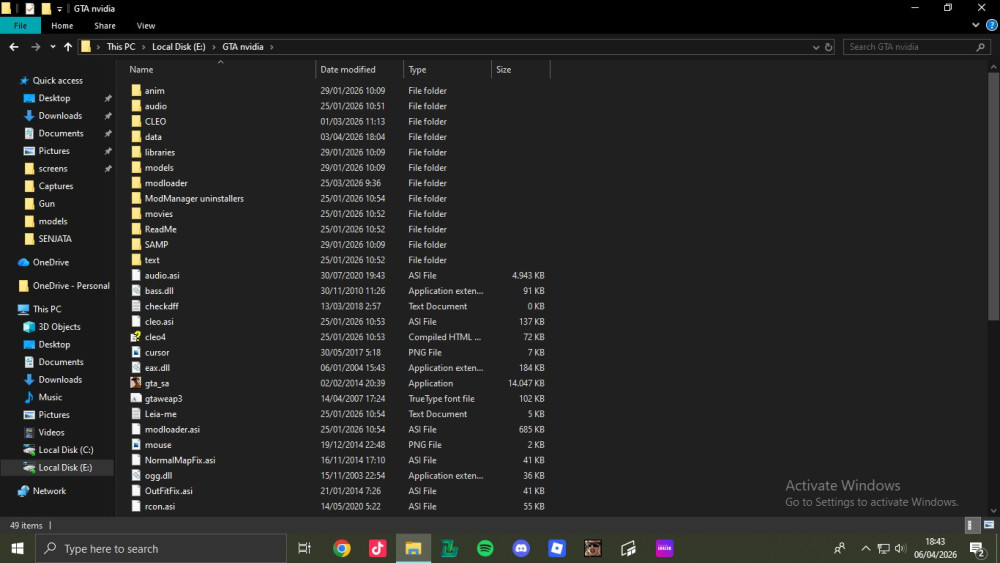
Task: Click the volume speaker tray icon
Action: tap(901, 548)
